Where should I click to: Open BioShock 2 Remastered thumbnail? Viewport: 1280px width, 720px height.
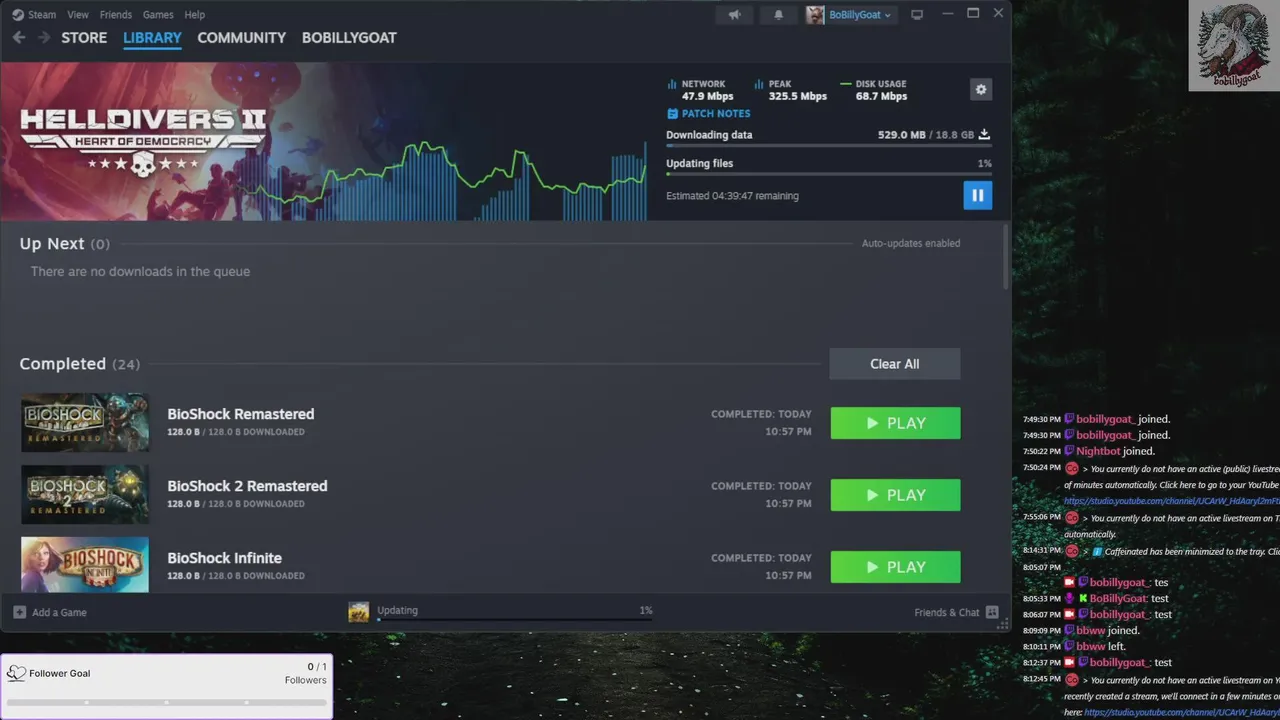tap(85, 494)
